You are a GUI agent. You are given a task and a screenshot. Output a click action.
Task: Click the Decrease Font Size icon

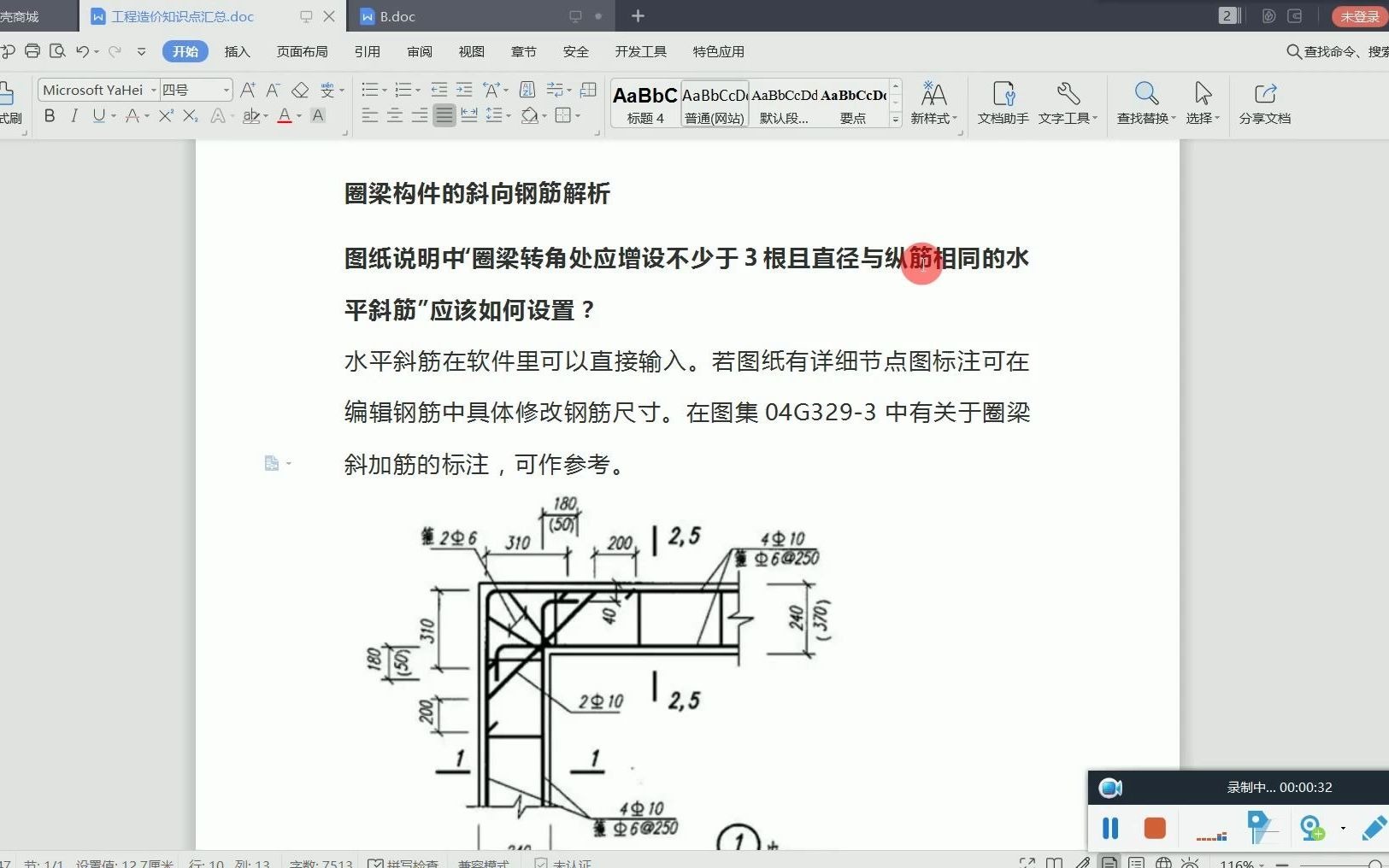(274, 90)
